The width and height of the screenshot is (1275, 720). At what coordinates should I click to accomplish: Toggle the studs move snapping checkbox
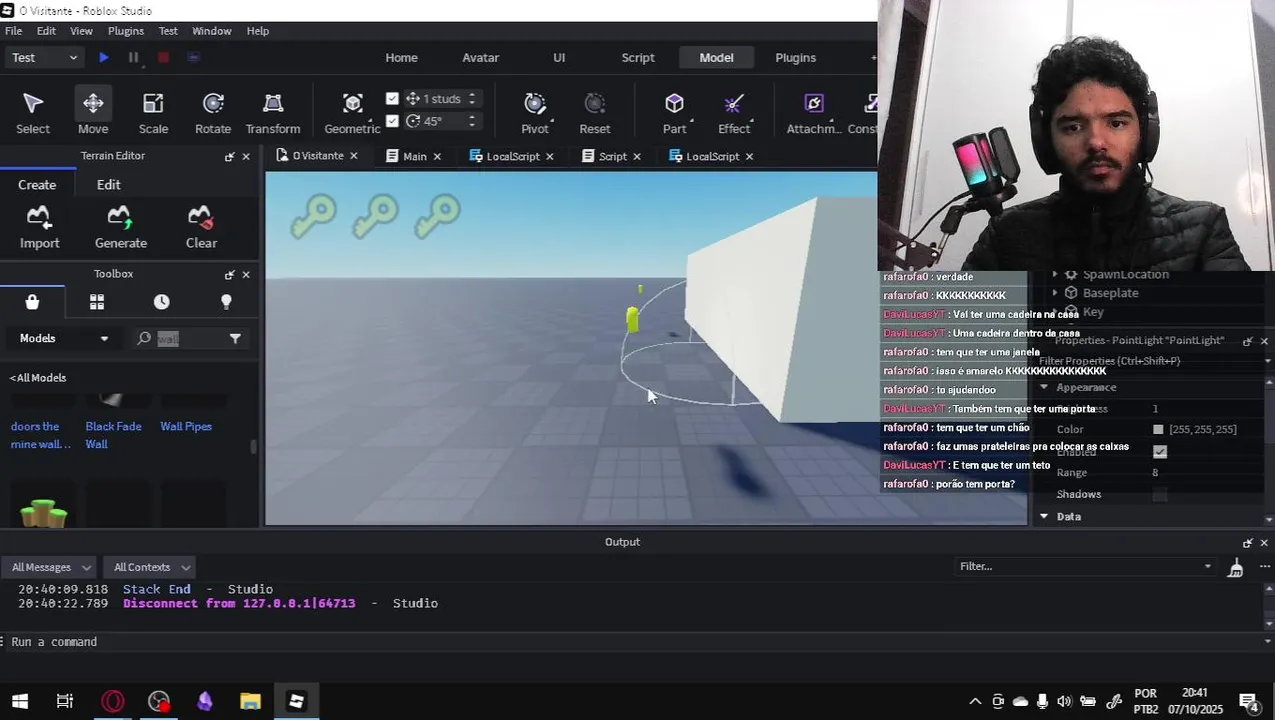392,98
